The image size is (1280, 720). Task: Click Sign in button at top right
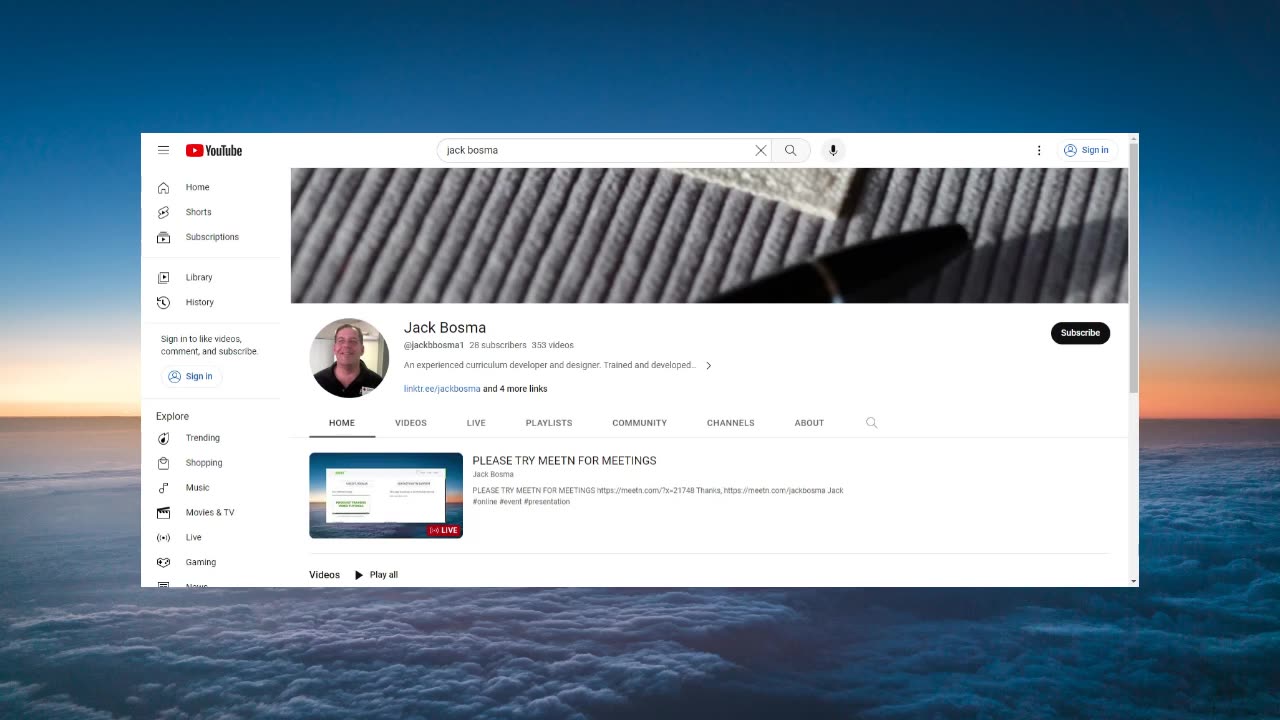[x=1086, y=150]
